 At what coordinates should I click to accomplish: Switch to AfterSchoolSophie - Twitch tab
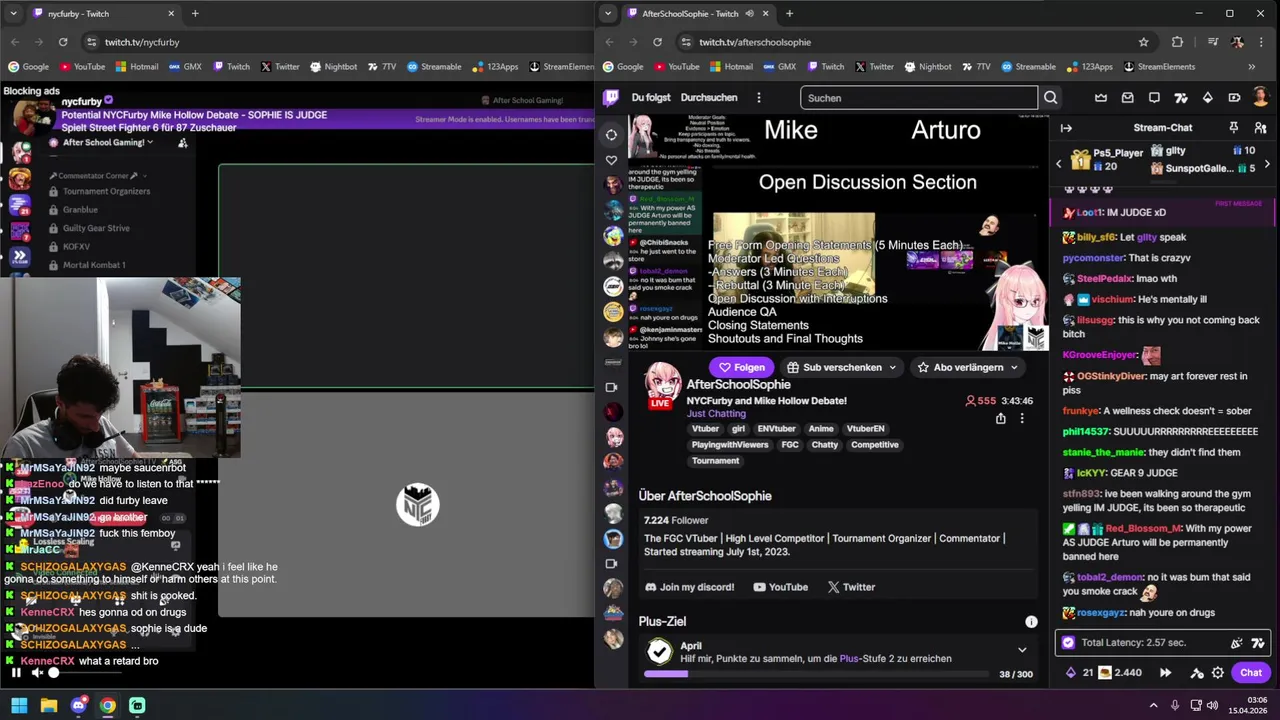(x=698, y=14)
